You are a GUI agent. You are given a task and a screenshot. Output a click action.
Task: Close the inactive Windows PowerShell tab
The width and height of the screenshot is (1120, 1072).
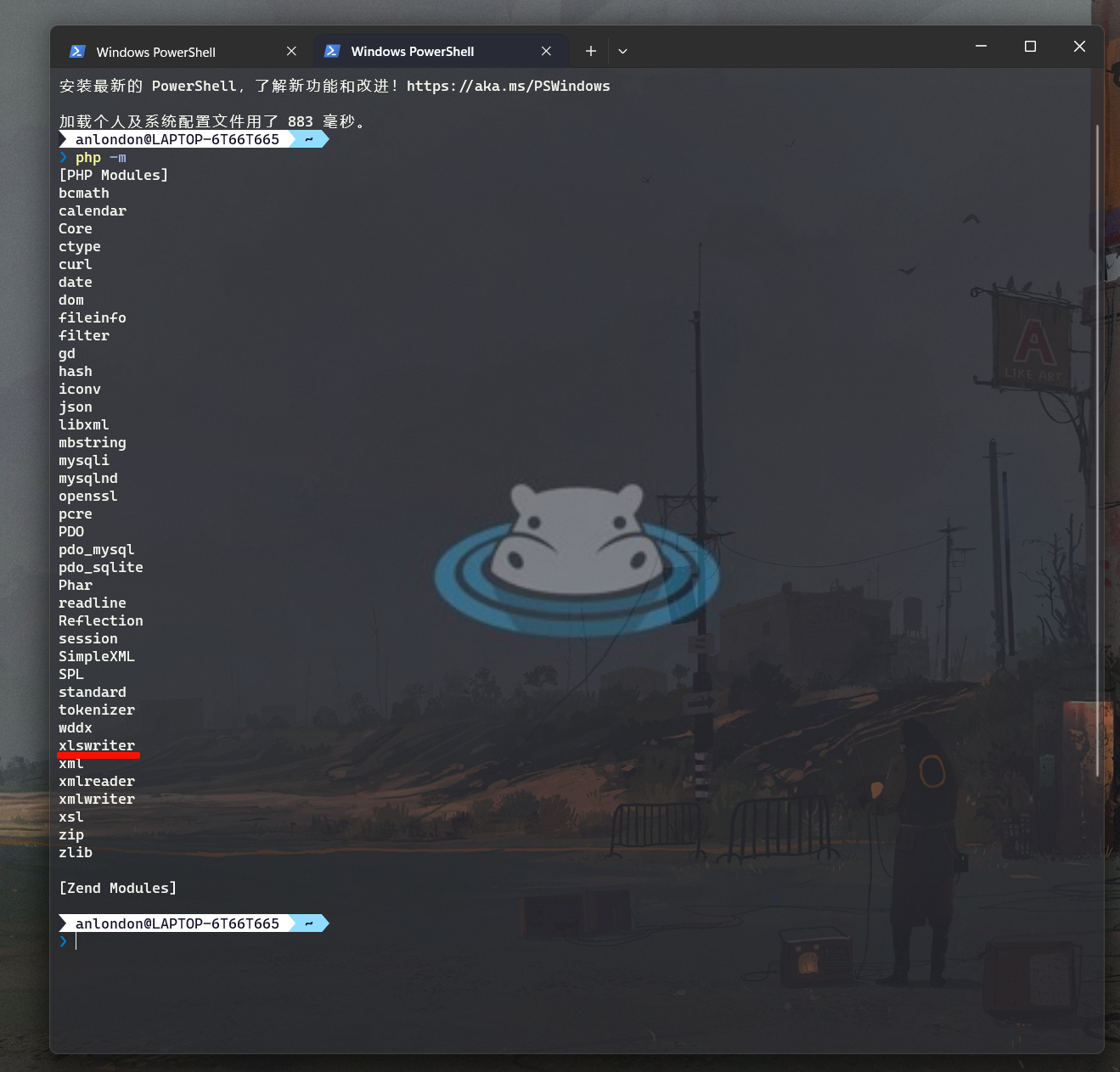coord(291,51)
